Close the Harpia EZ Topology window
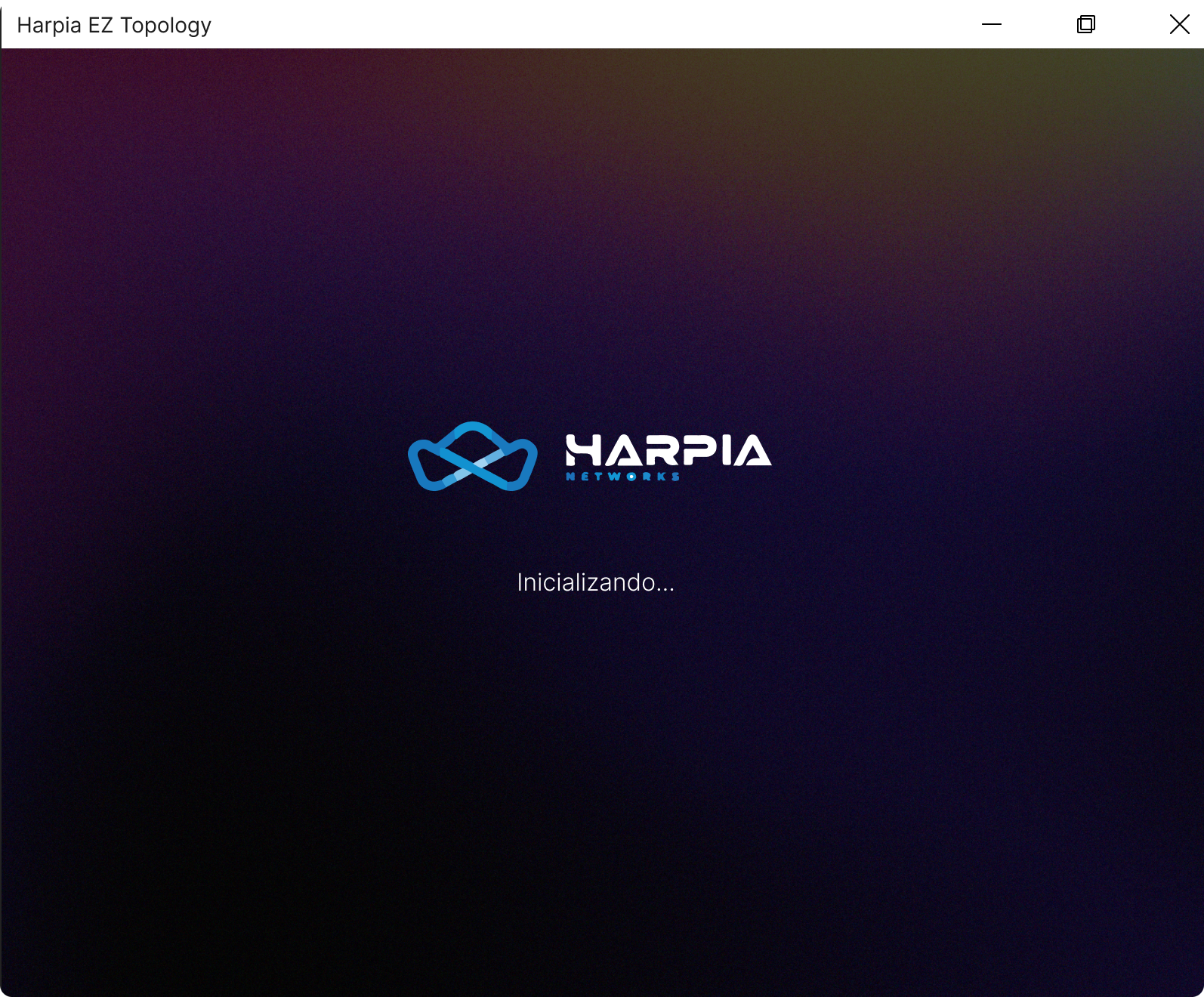Image resolution: width=1204 pixels, height=997 pixels. tap(1179, 24)
